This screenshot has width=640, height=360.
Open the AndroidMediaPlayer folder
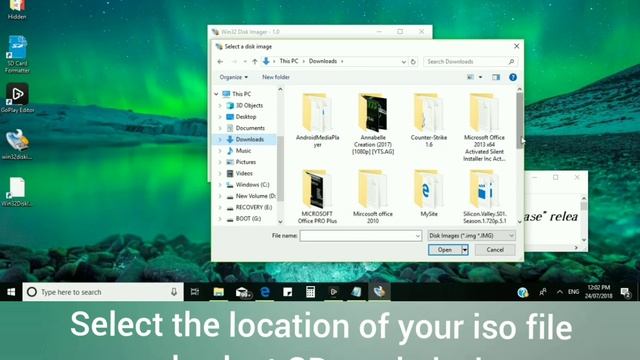tap(318, 120)
